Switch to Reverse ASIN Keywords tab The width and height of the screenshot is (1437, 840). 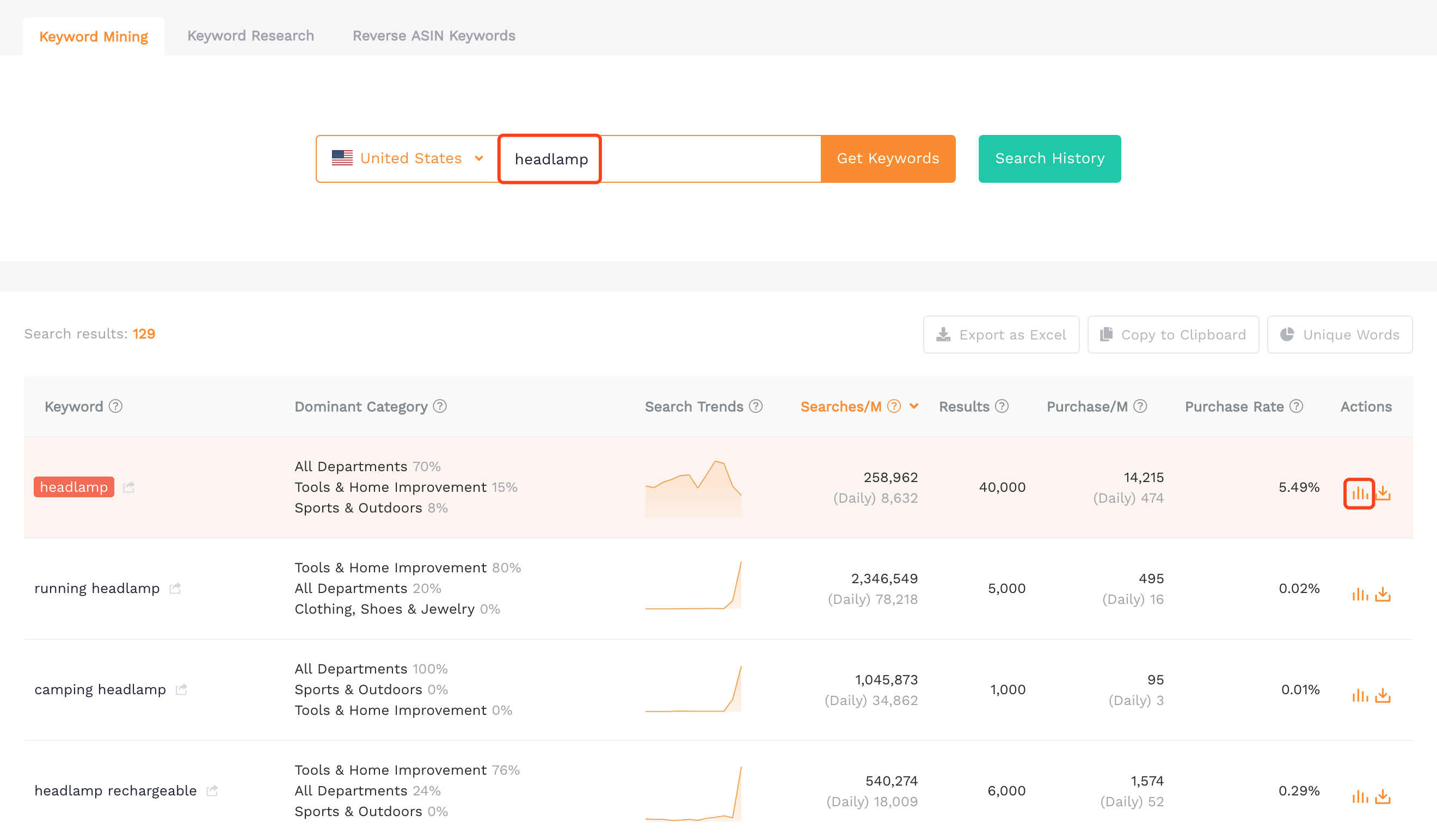[434, 36]
